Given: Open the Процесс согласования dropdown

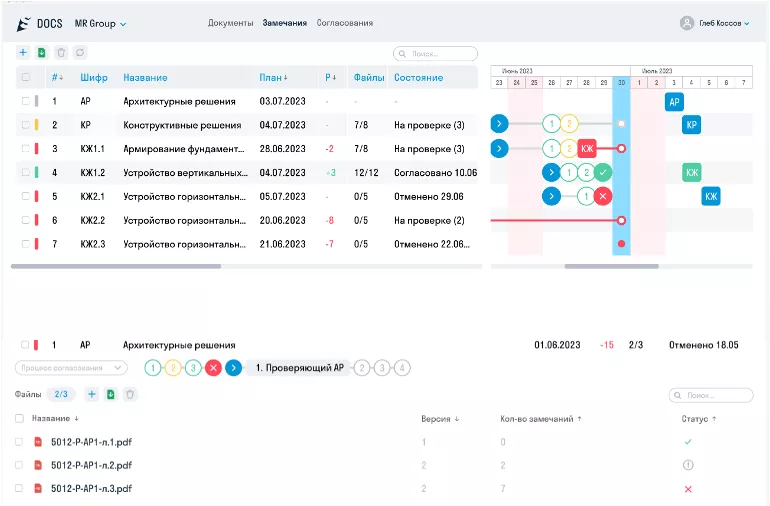Looking at the screenshot, I should 71,368.
